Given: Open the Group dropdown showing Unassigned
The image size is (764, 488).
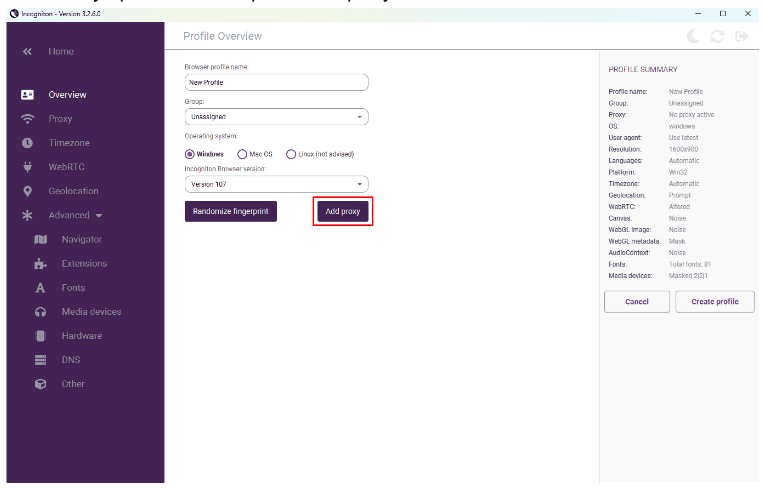Looking at the screenshot, I should 276,117.
